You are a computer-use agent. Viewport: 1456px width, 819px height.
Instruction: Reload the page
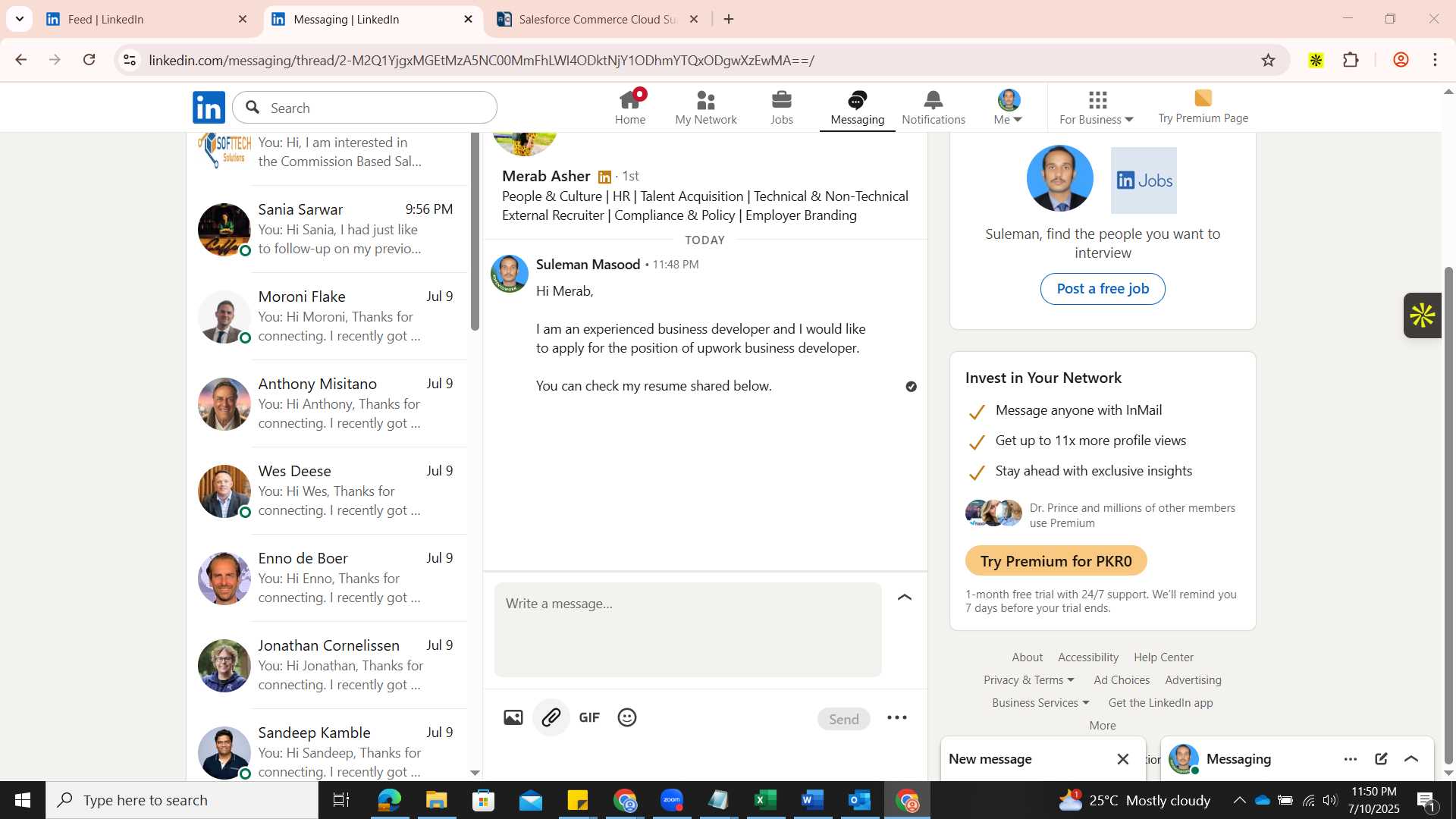pyautogui.click(x=89, y=60)
